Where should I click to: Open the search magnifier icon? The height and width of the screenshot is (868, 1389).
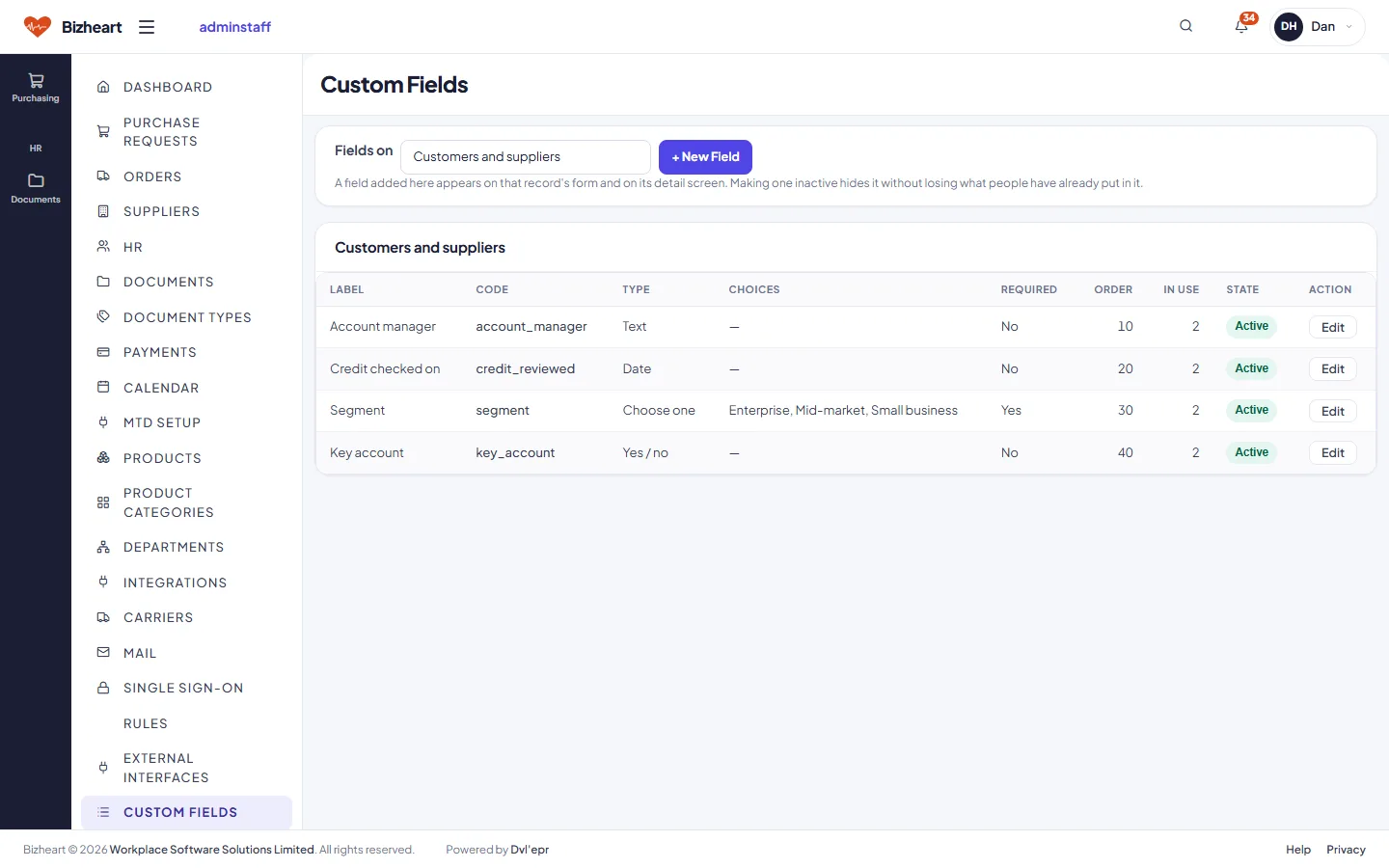(x=1186, y=26)
